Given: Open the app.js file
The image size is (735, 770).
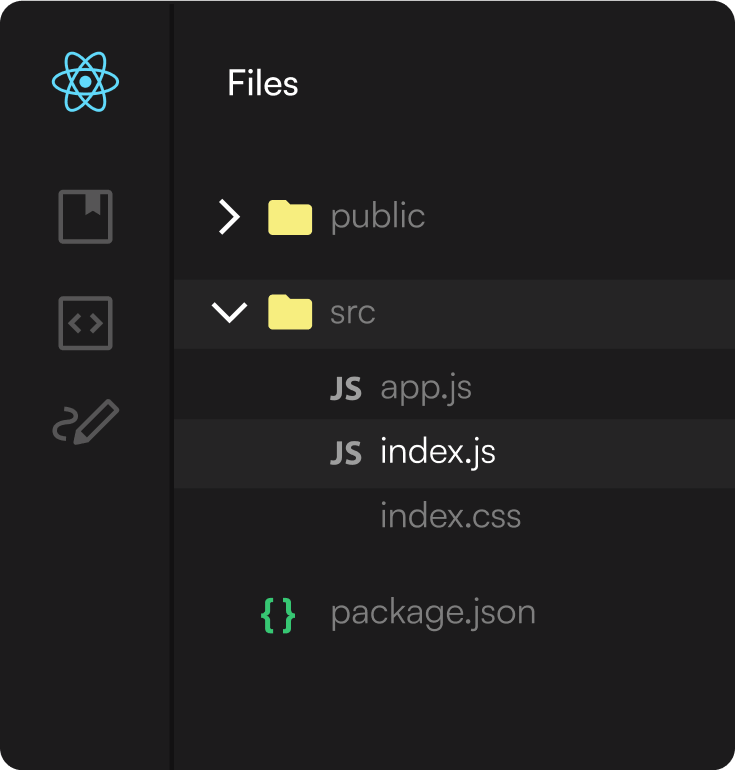Looking at the screenshot, I should [425, 388].
